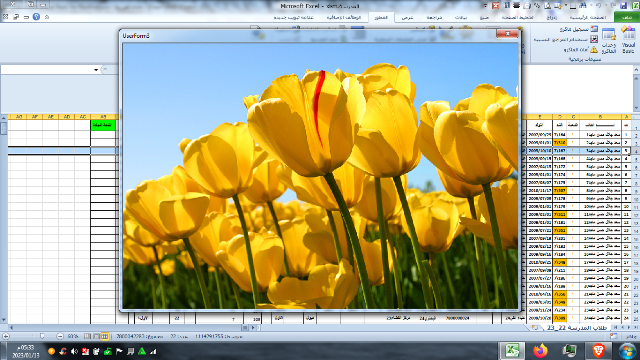Viewport: 640px width, 360px height.
Task: Switch to Page Layout view in the status bar
Action: [x=96, y=336]
